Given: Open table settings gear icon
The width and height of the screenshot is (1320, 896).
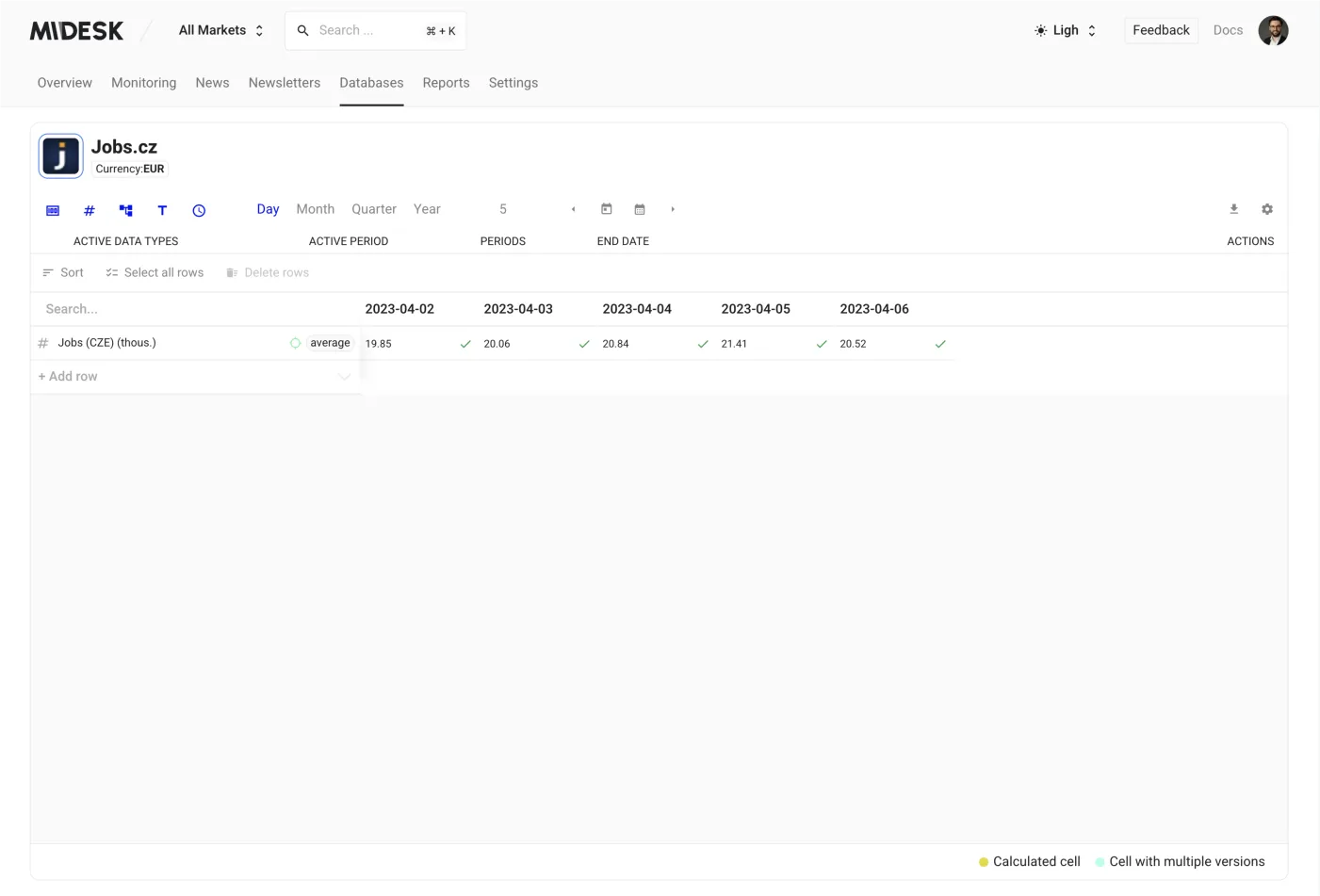Looking at the screenshot, I should point(1267,209).
